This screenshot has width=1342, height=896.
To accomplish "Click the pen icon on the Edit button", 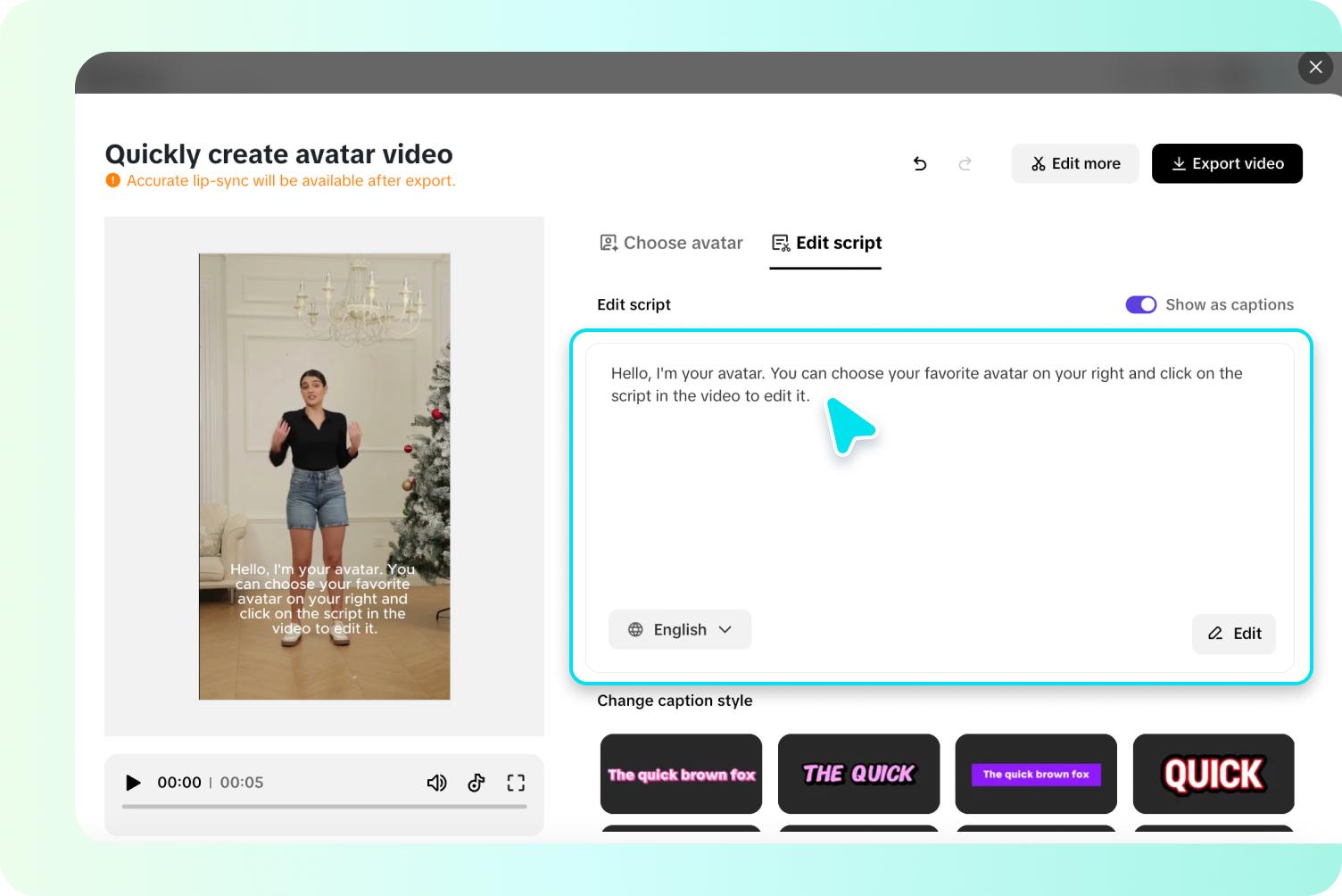I will click(1214, 634).
